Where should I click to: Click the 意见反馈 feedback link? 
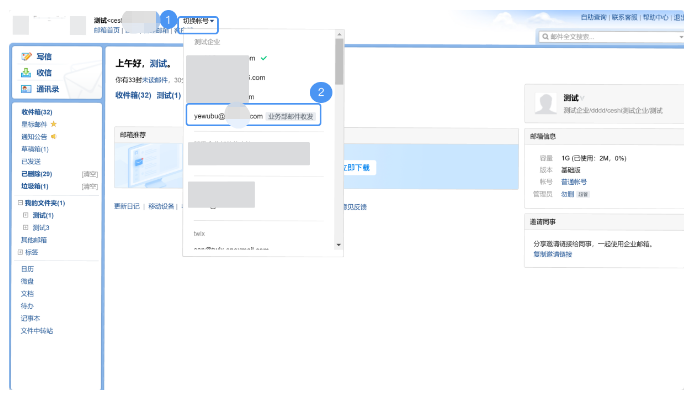(355, 207)
